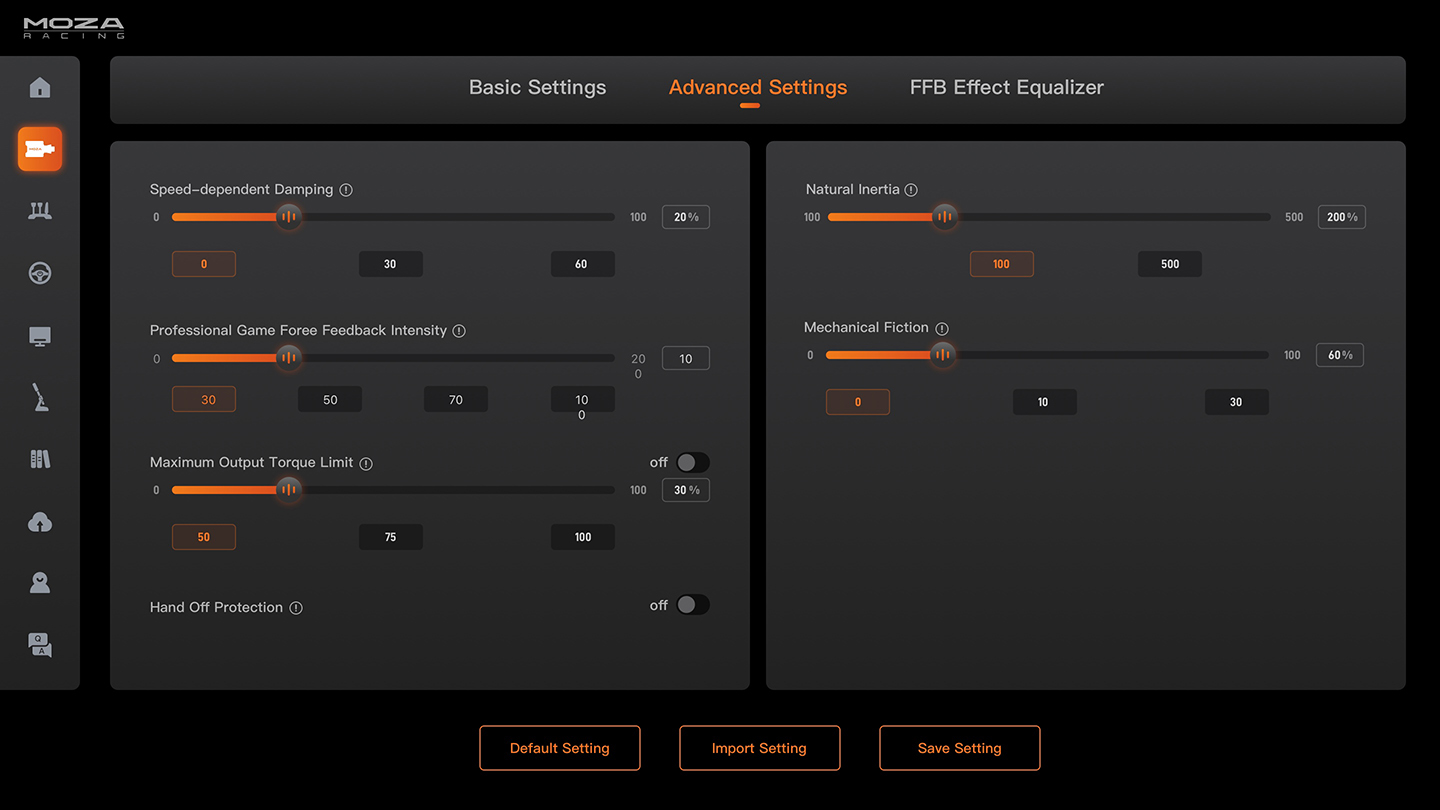Enable Hand Off Protection toggle
1440x810 pixels.
[x=692, y=605]
